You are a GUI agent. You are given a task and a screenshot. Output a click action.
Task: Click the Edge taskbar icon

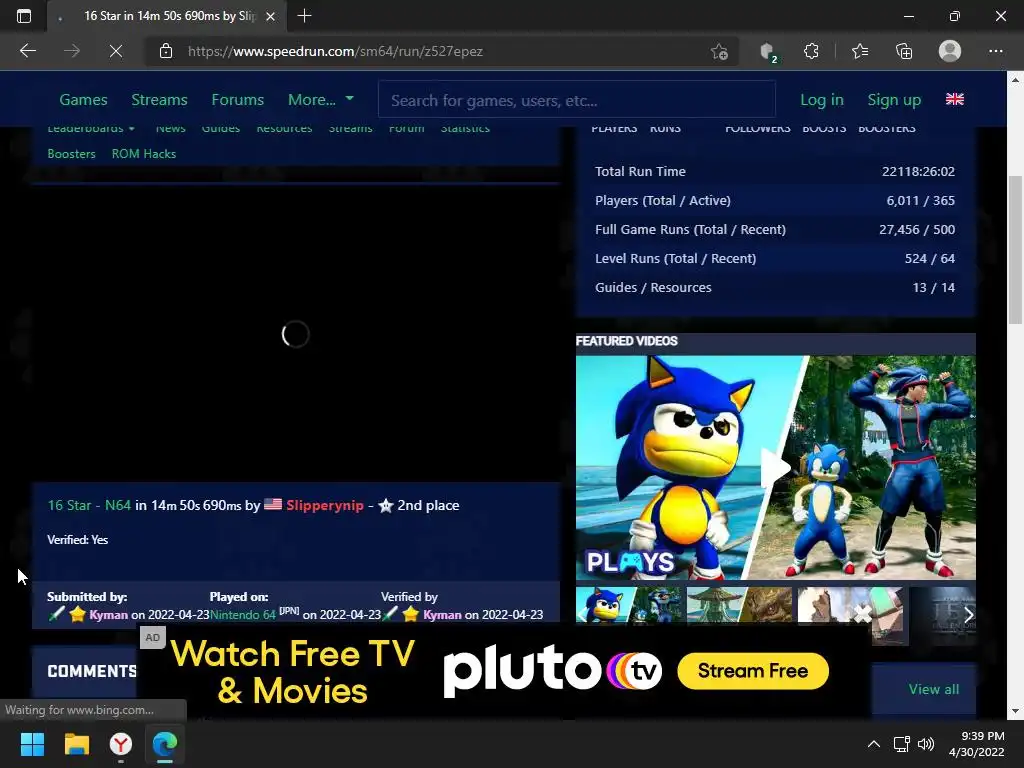tap(165, 744)
